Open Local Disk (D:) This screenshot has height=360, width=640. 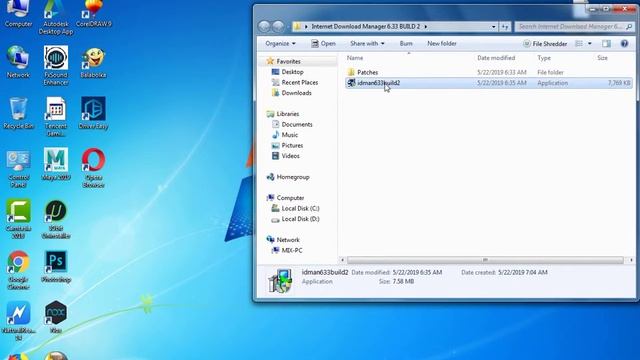300,219
